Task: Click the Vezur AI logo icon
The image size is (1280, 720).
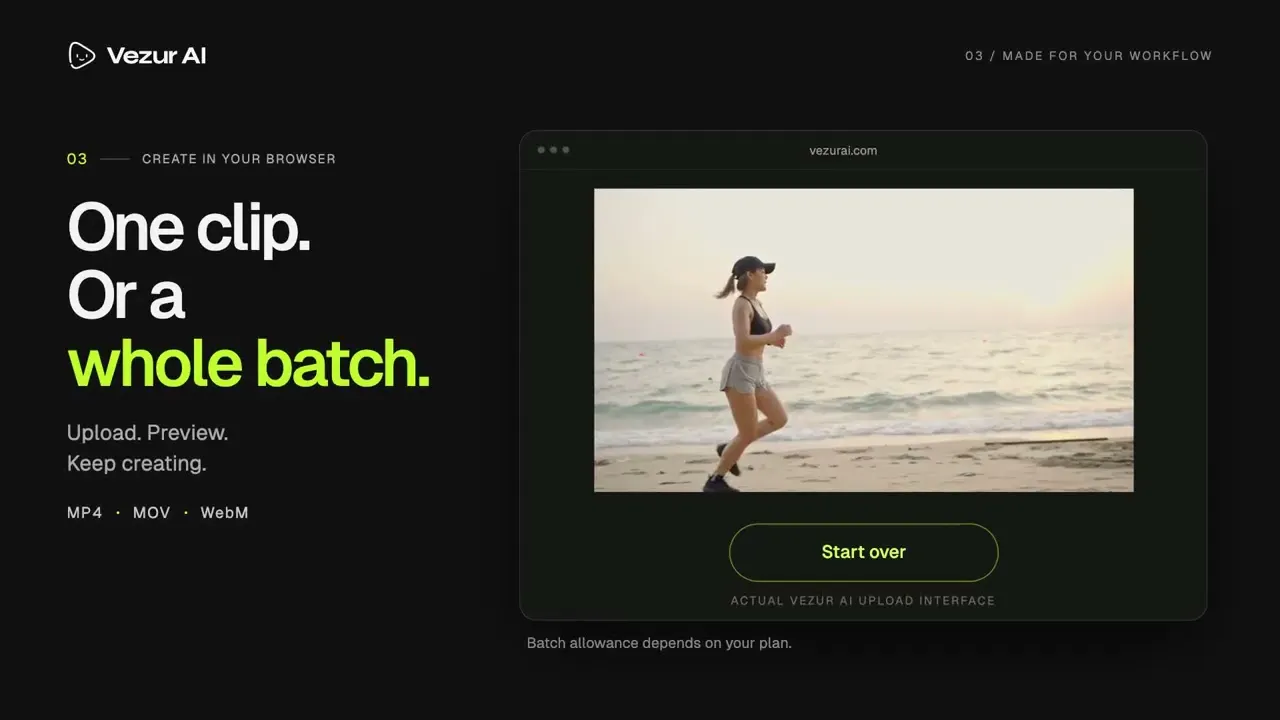Action: pyautogui.click(x=82, y=56)
